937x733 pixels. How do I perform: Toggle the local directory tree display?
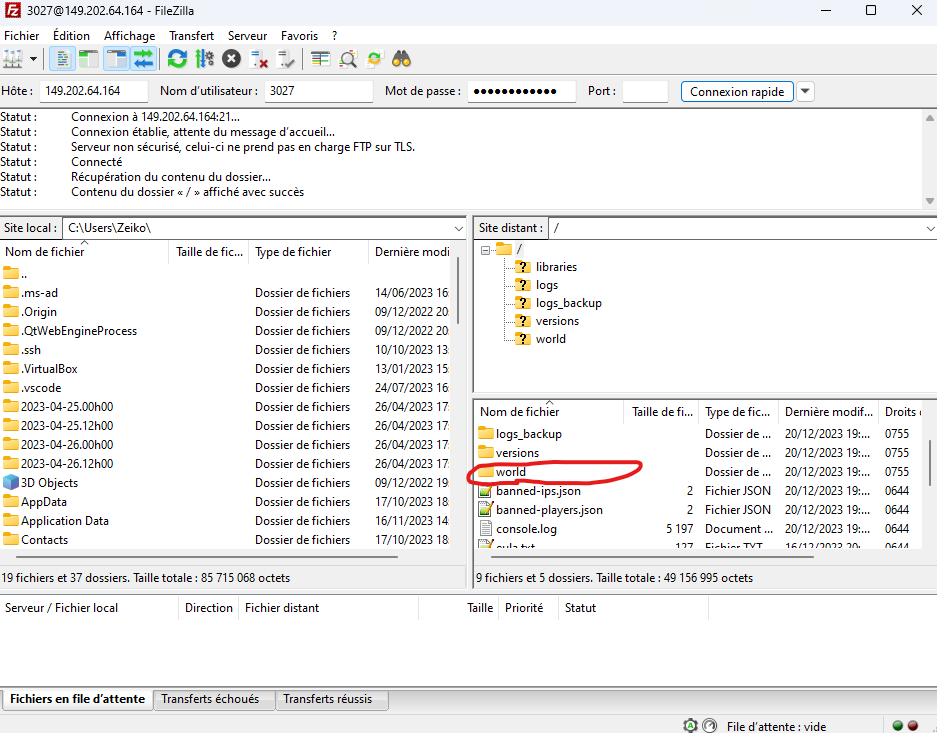coord(88,59)
